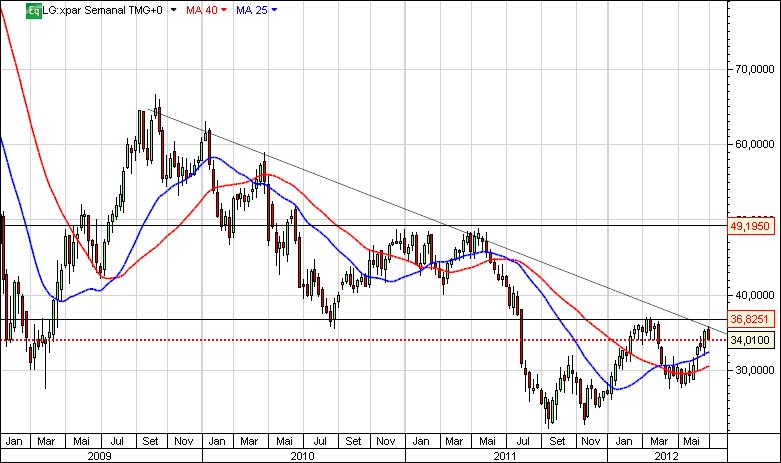This screenshot has height=463, width=781.
Task: Click the 60,0000 price axis label
Action: tap(755, 144)
